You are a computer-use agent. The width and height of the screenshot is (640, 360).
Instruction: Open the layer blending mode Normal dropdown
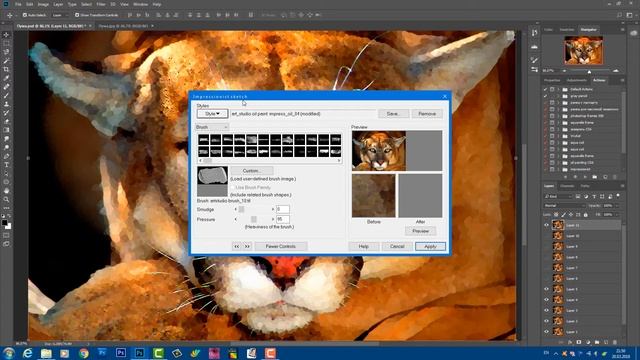(x=564, y=205)
